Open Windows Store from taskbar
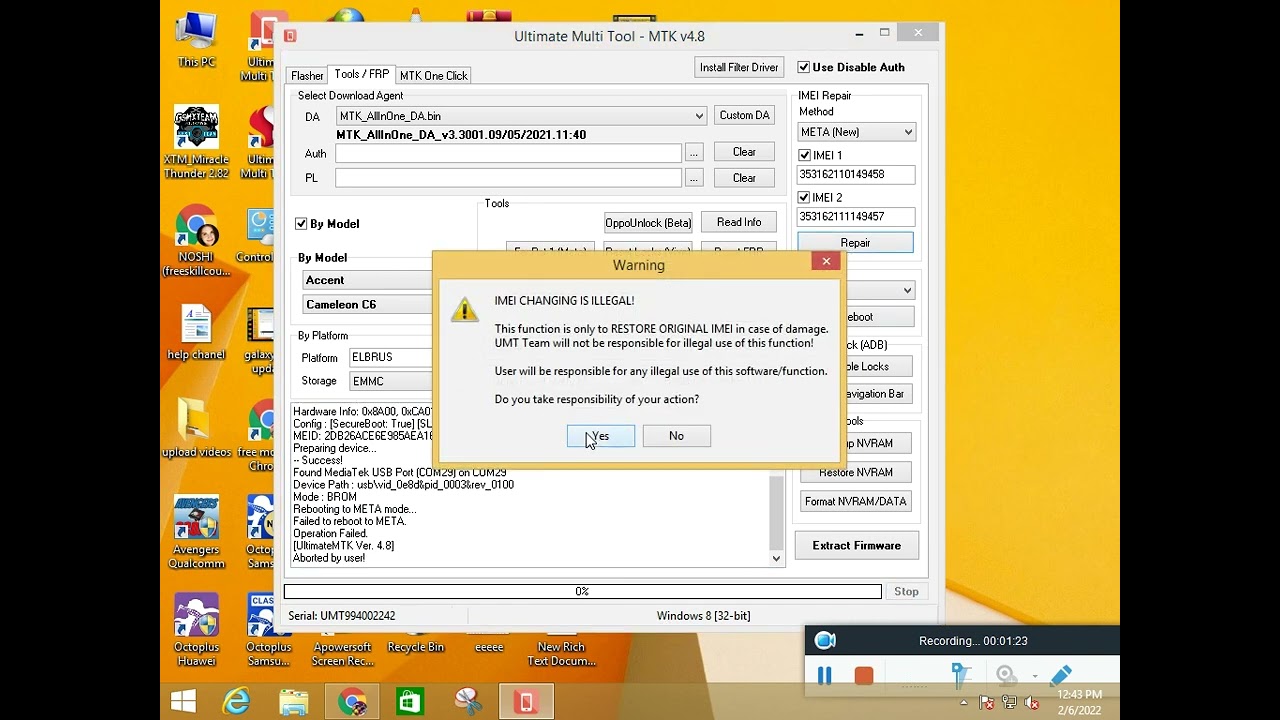The image size is (1280, 720). [410, 701]
